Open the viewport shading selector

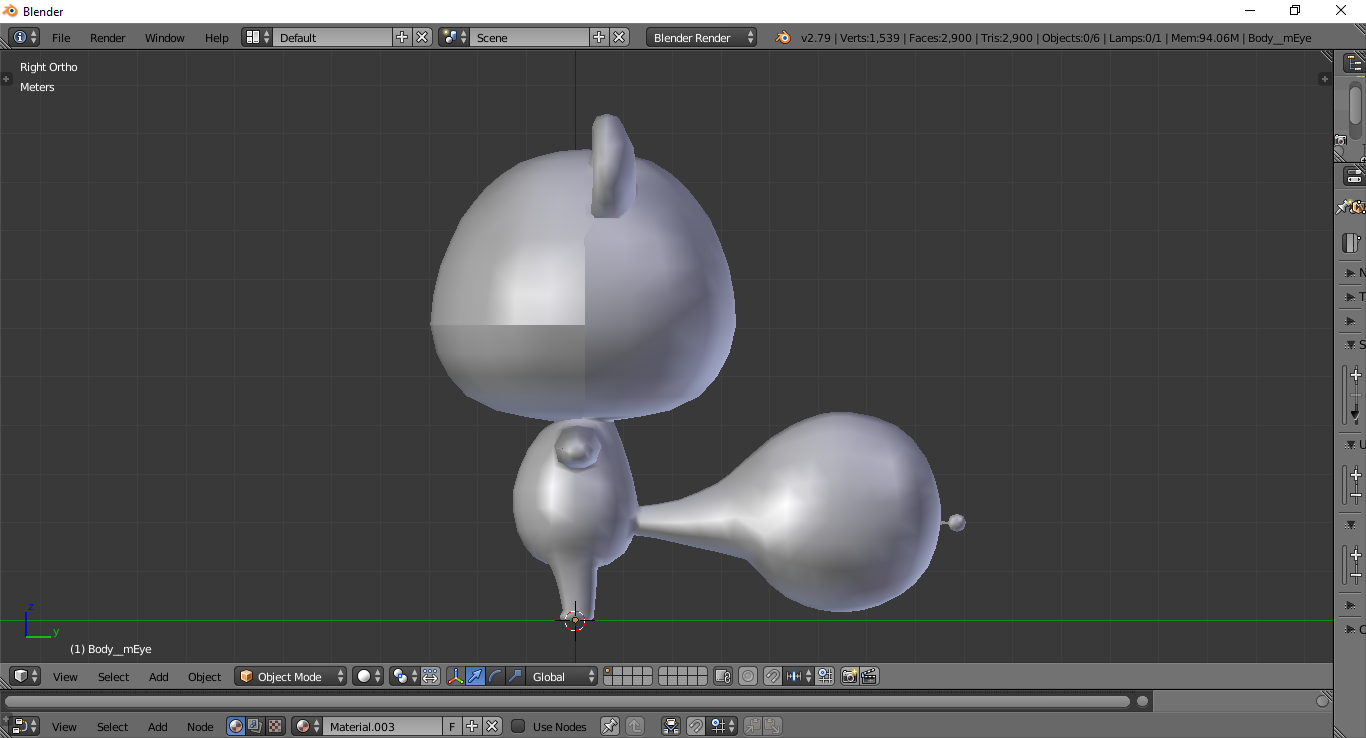pos(368,676)
